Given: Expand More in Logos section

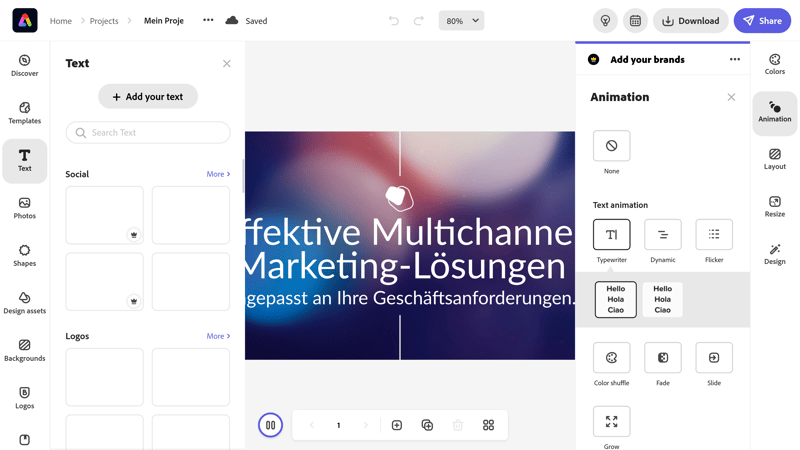Looking at the screenshot, I should (x=218, y=336).
